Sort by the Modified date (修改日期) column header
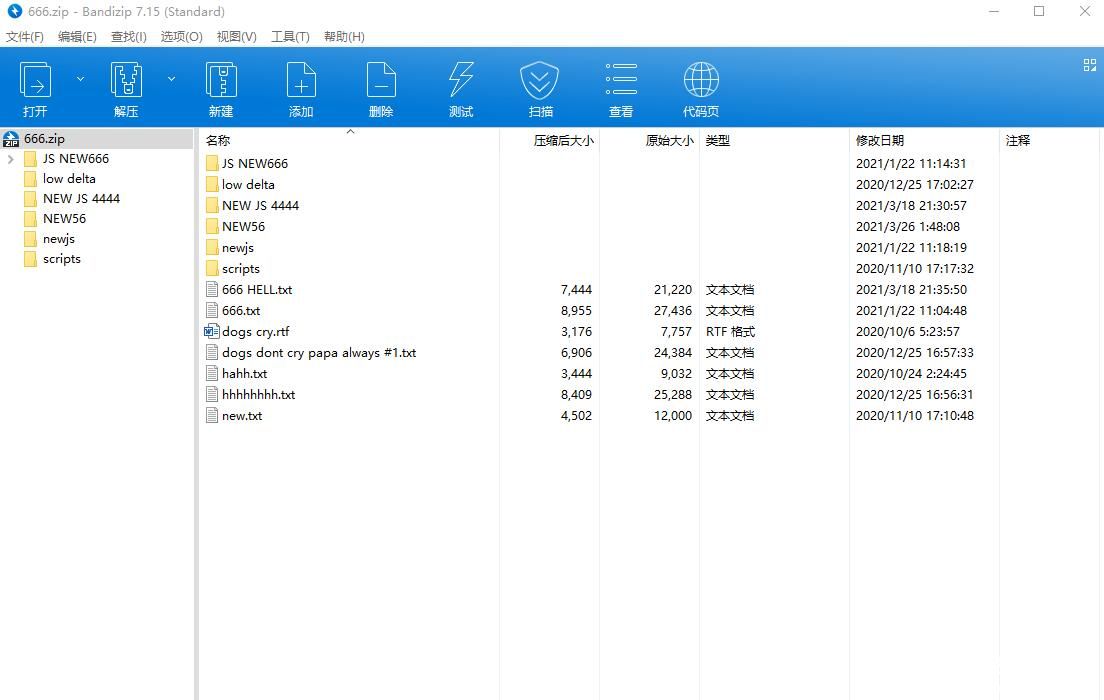The height and width of the screenshot is (700, 1104). tap(880, 141)
